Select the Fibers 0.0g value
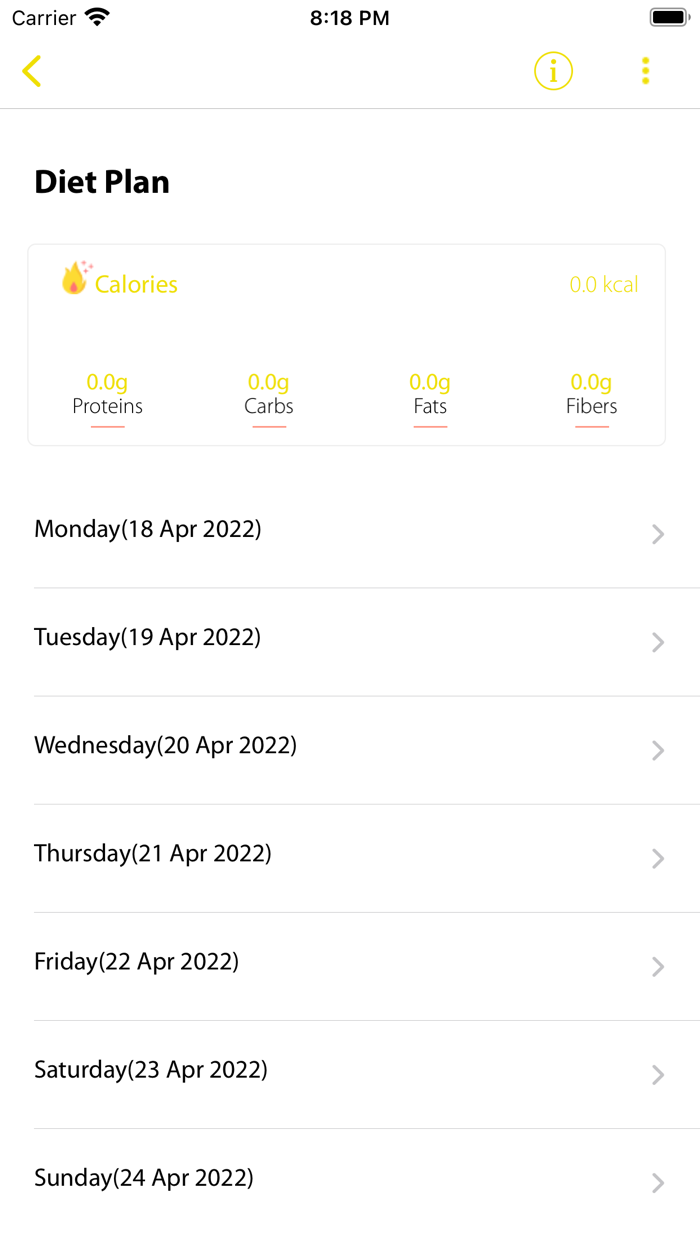700x1244 pixels. 591,381
